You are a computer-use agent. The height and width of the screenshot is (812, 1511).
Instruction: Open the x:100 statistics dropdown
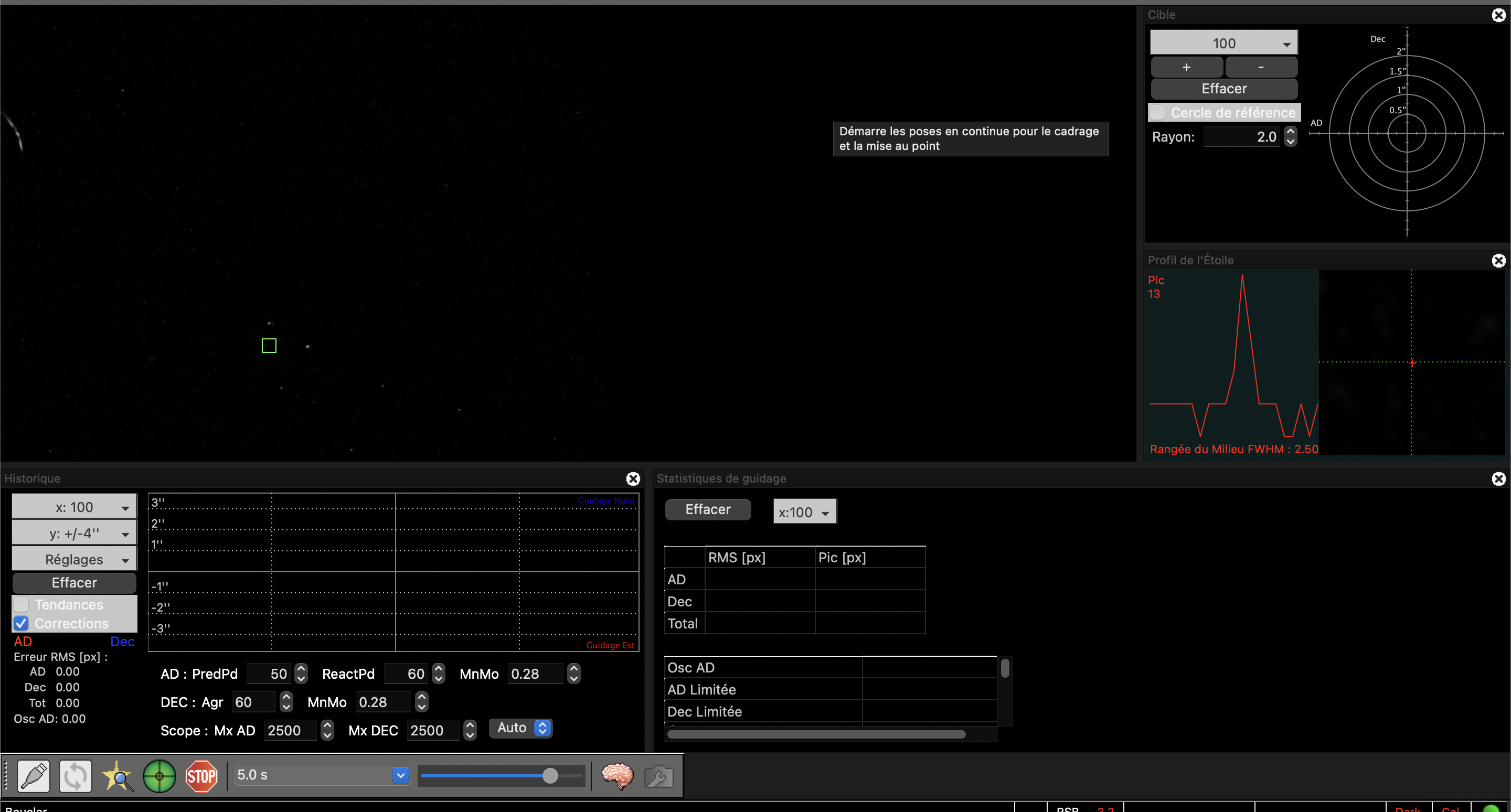pos(804,512)
